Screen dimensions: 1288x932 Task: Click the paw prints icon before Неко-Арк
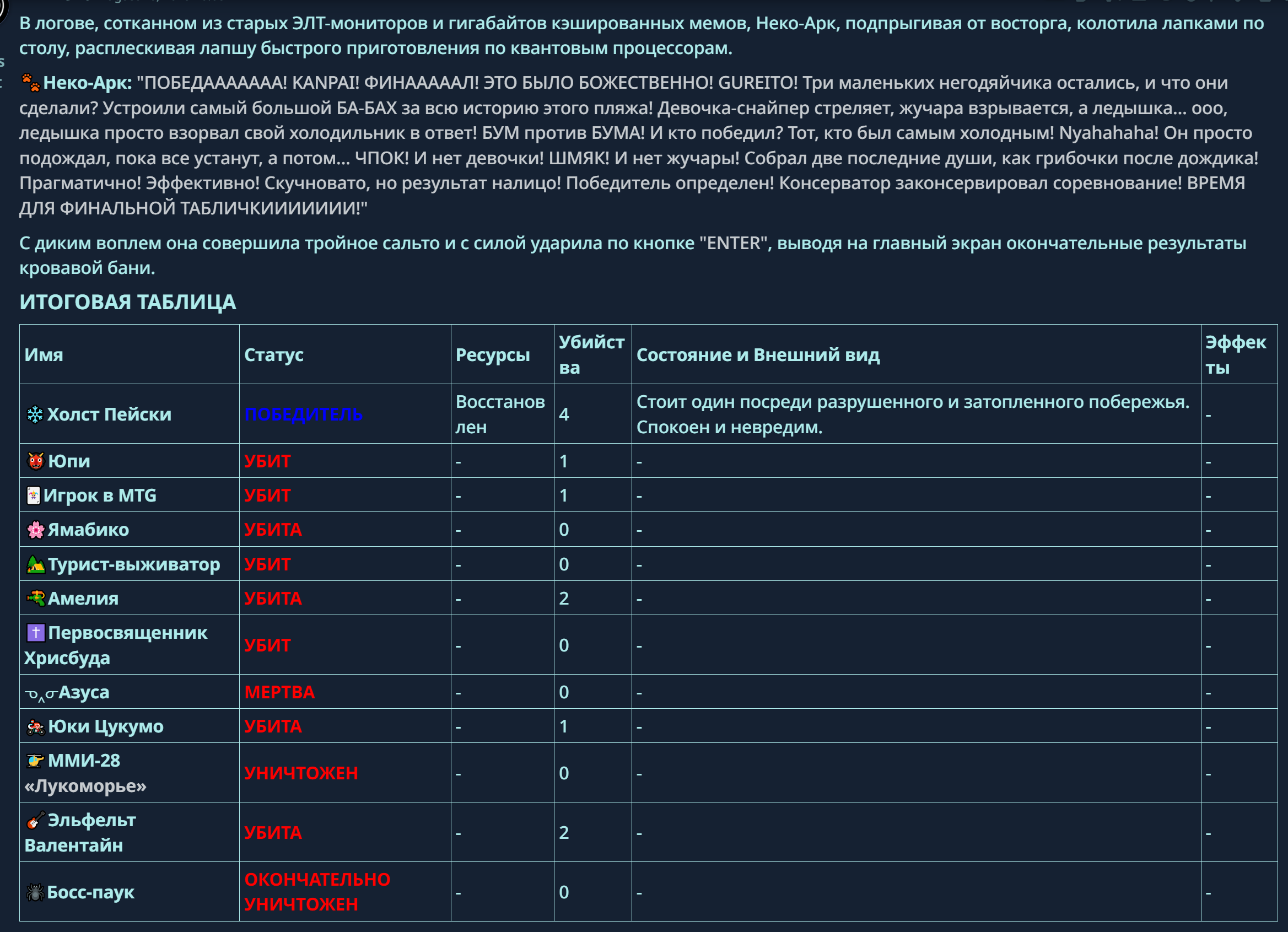tap(30, 83)
